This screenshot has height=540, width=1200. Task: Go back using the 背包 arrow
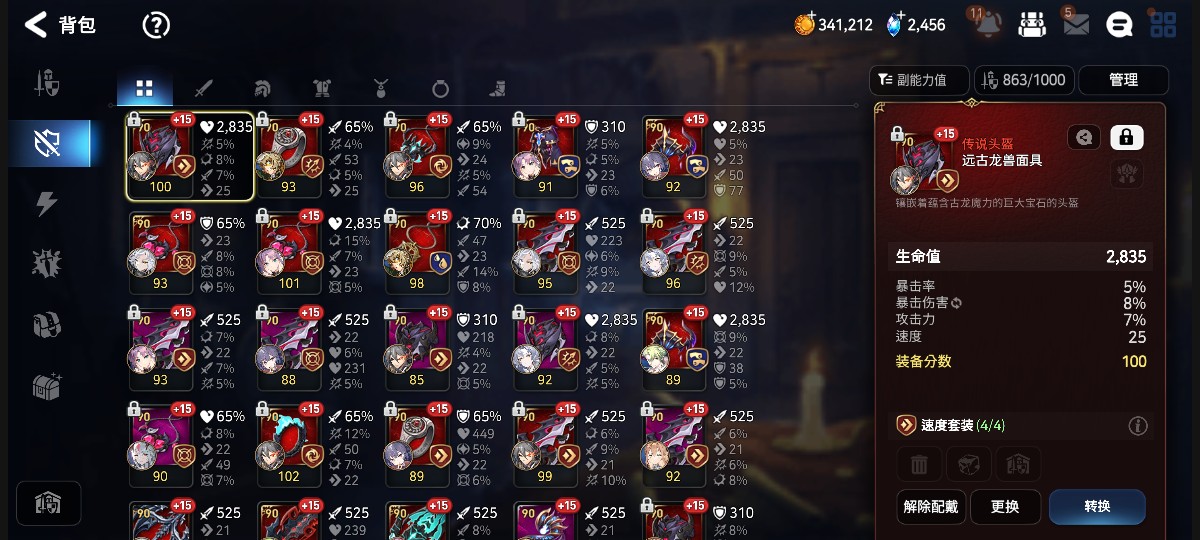coord(36,25)
